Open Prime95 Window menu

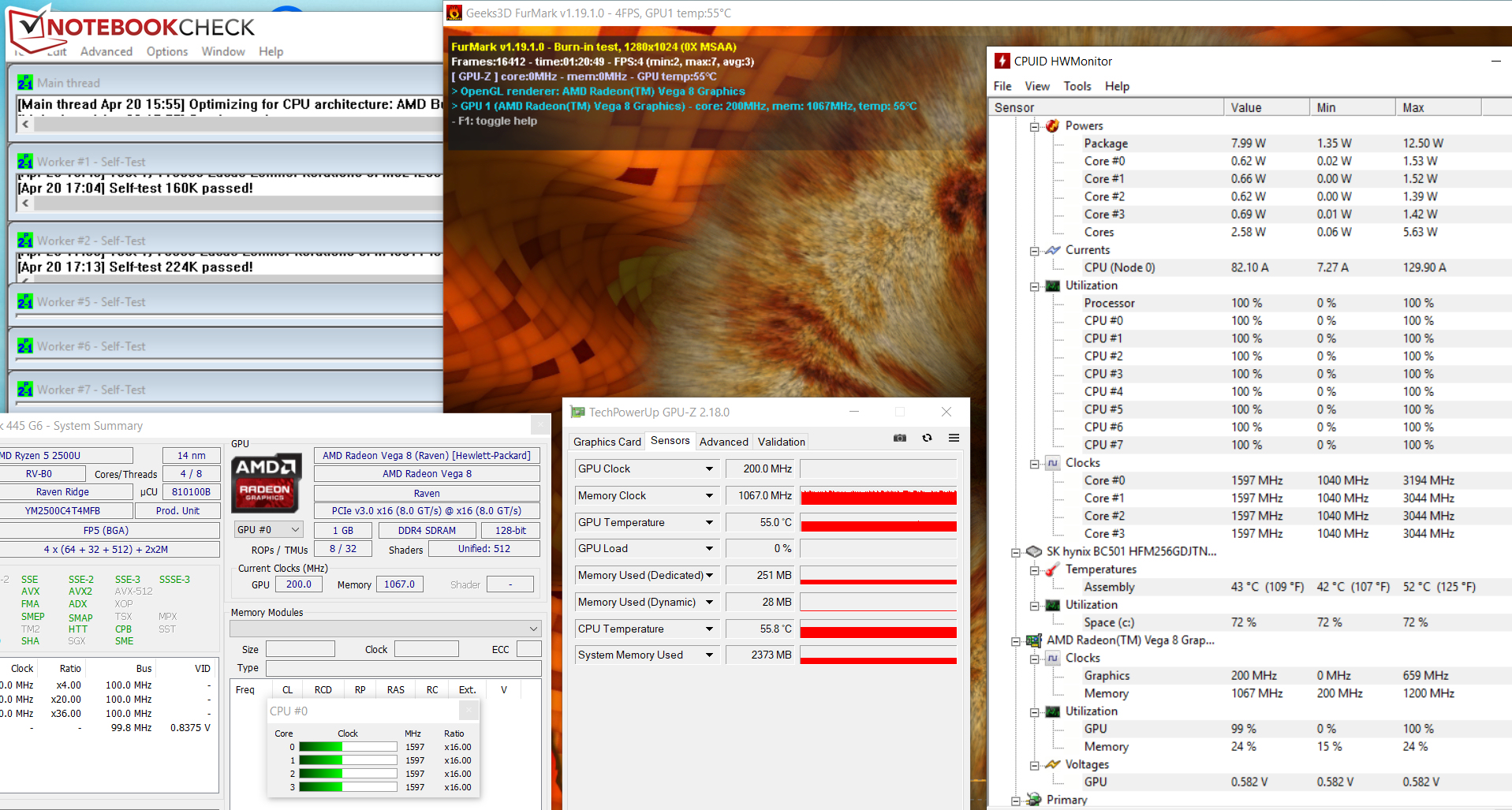tap(223, 51)
